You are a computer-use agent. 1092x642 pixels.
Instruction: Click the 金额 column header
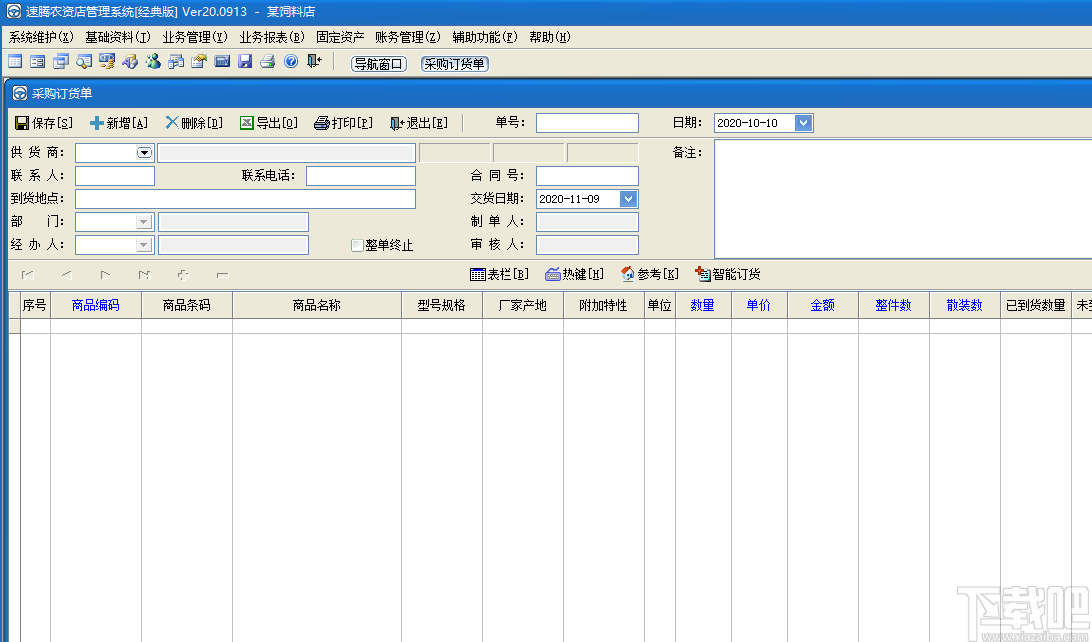(822, 305)
